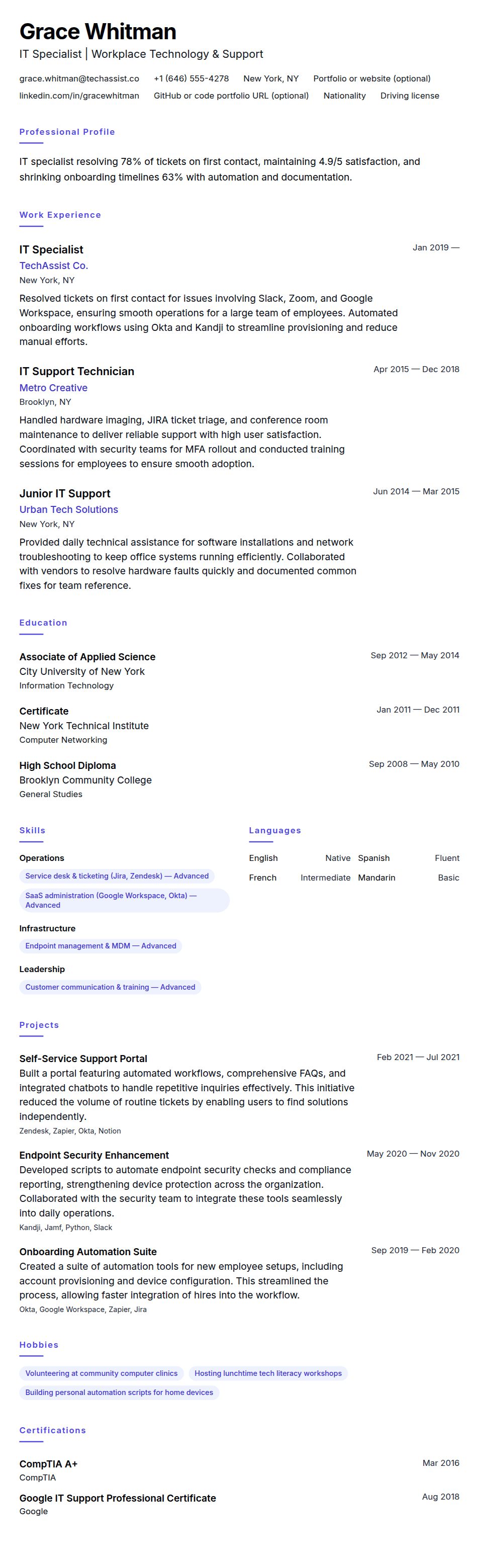Click New York Technical Institute text

pos(84,726)
